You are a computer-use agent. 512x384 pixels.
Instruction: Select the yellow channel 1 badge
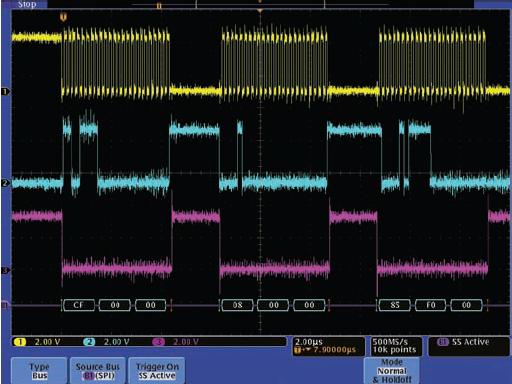pos(20,342)
